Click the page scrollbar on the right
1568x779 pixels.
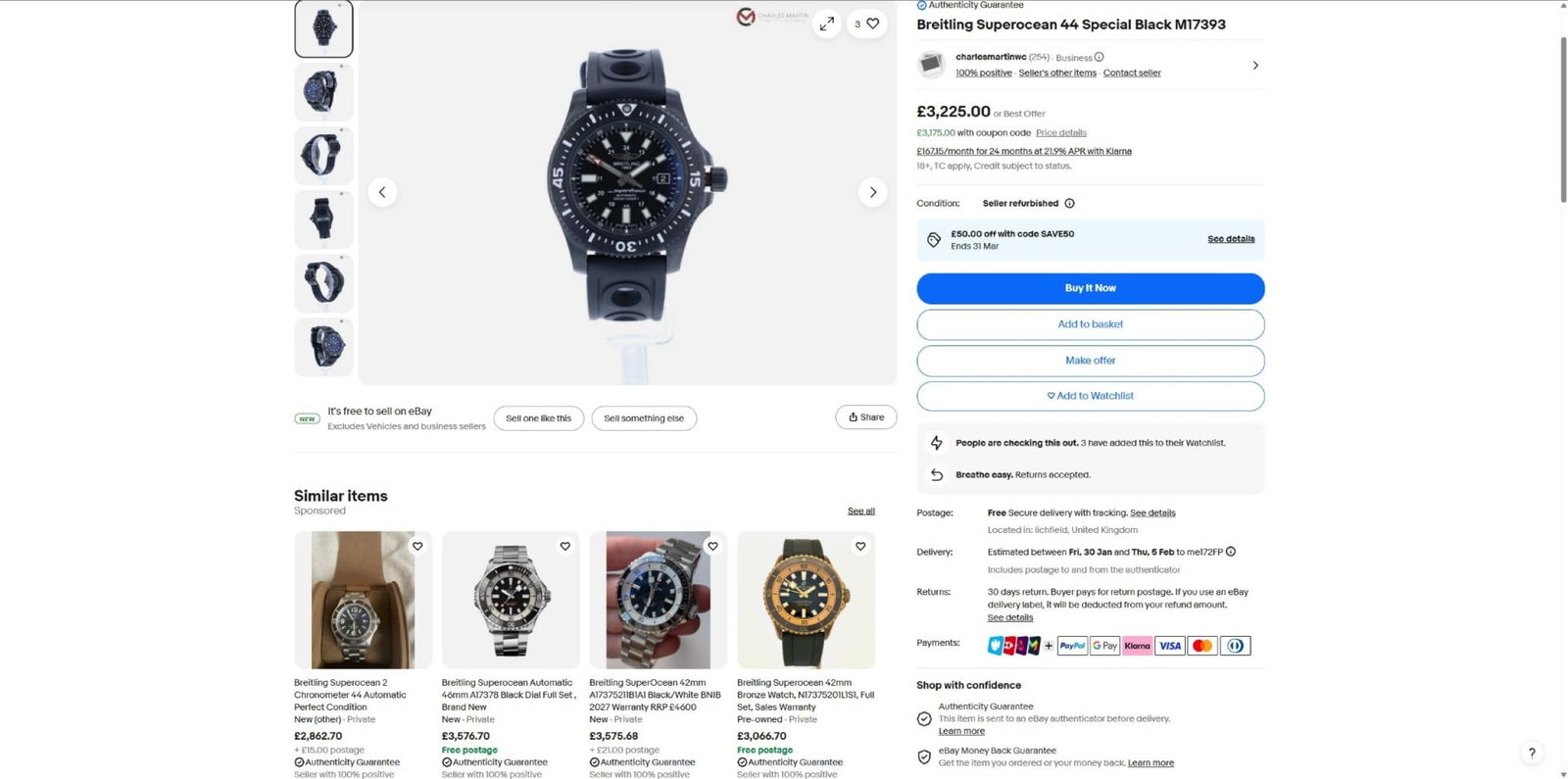pyautogui.click(x=1562, y=118)
